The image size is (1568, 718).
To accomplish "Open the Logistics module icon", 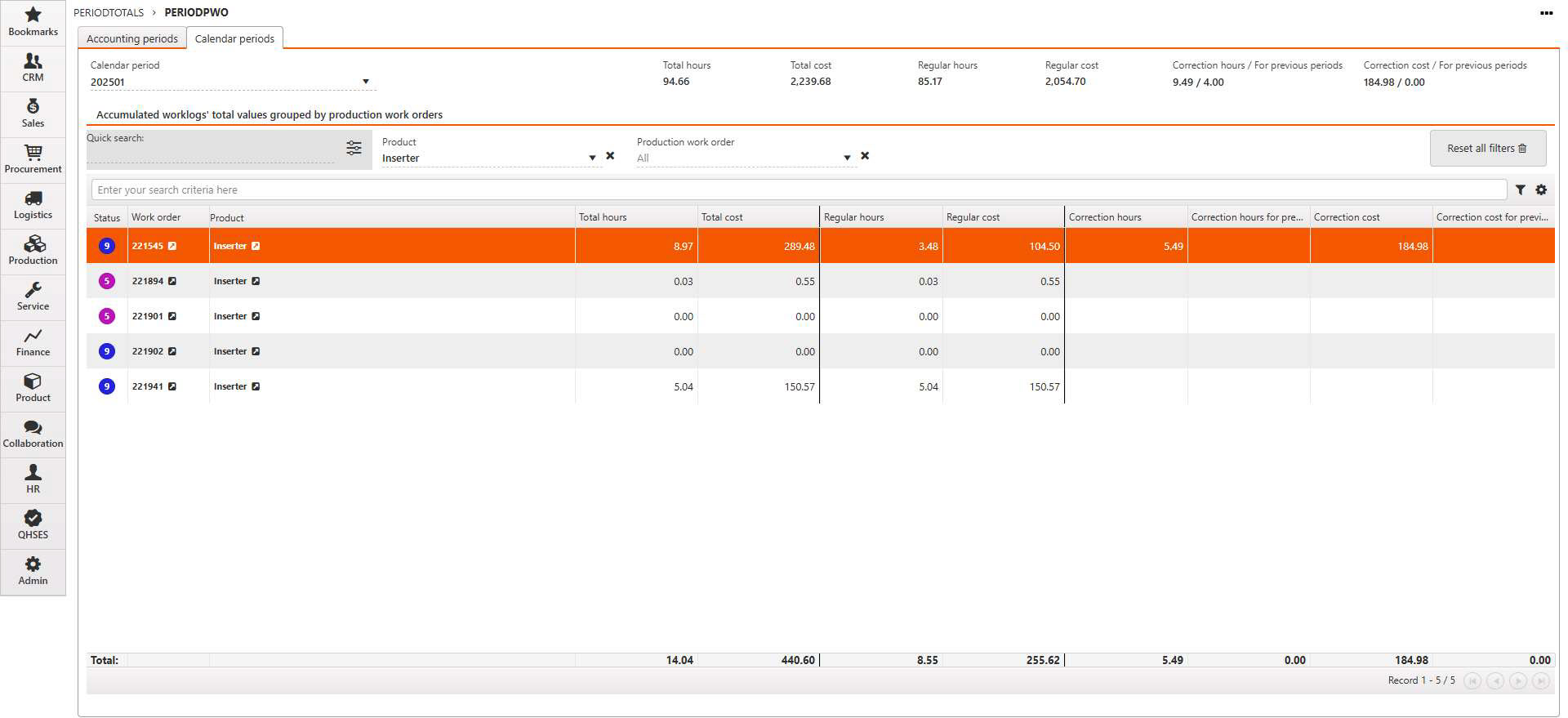I will (x=33, y=204).
